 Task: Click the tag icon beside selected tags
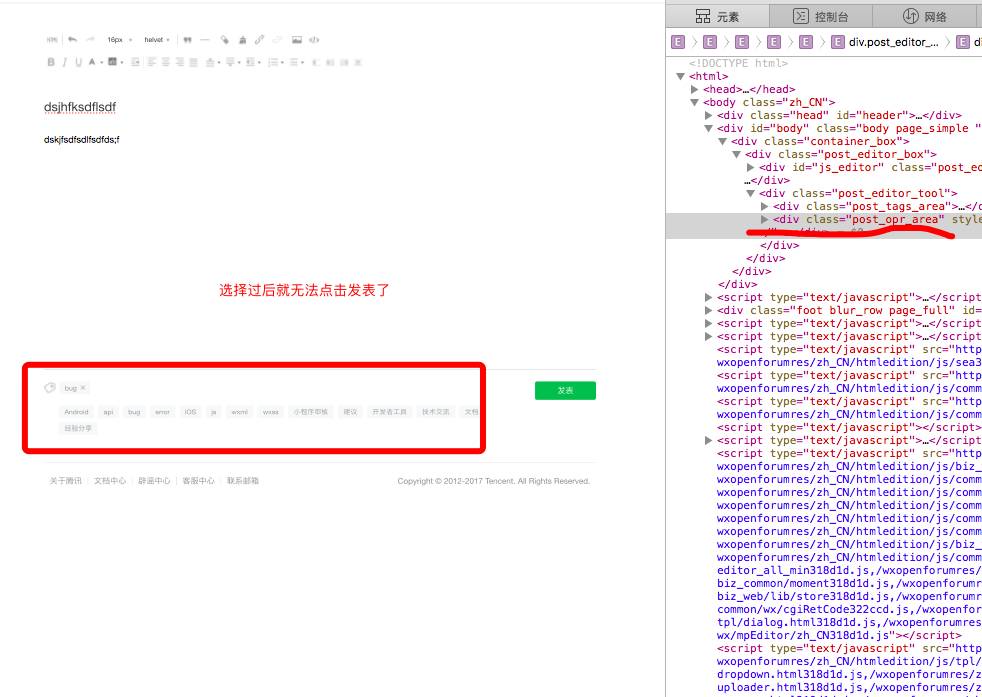(50, 388)
